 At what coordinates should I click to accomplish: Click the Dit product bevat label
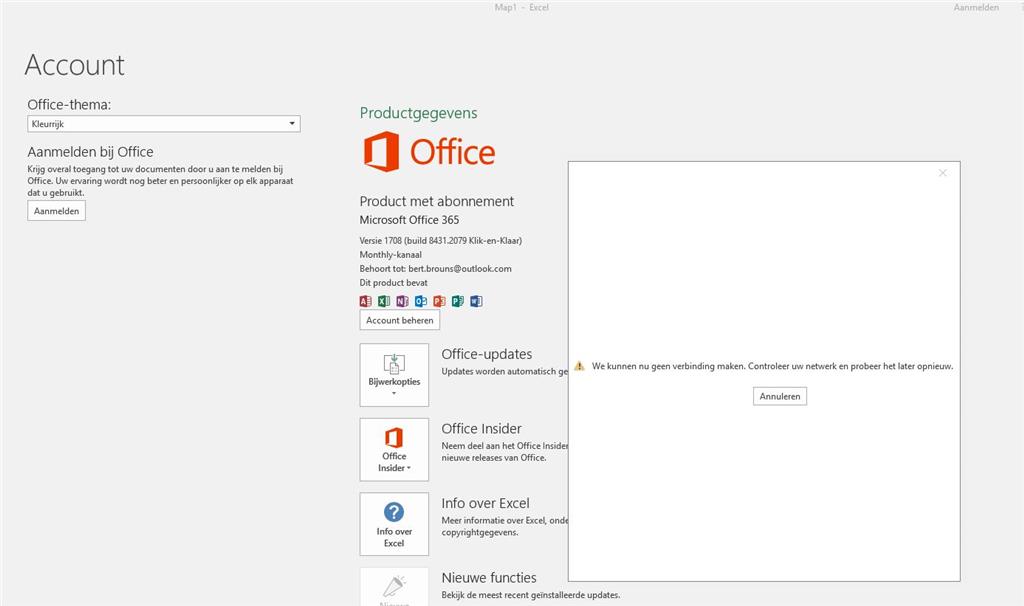coord(394,283)
